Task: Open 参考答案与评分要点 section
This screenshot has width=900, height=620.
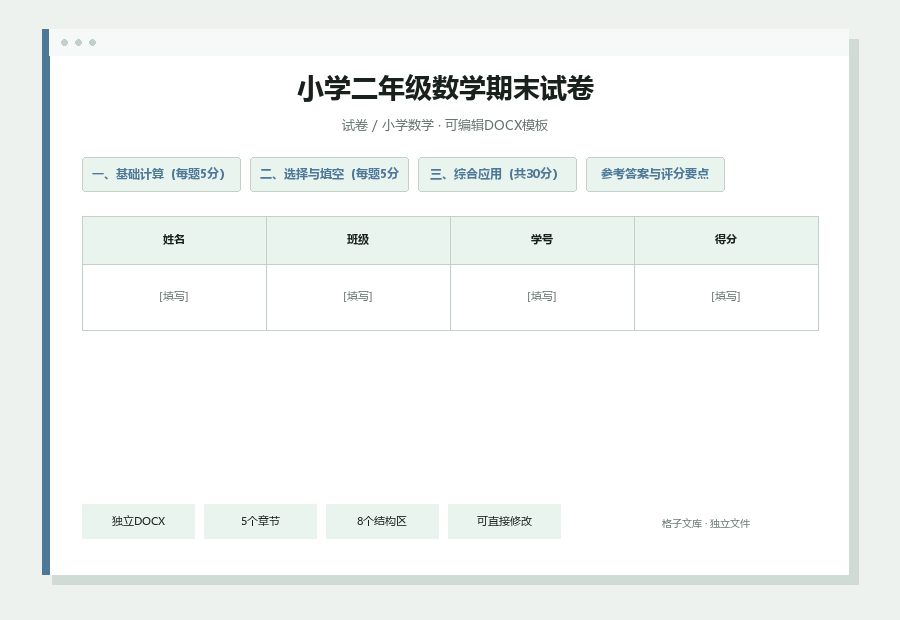Action: pos(655,175)
